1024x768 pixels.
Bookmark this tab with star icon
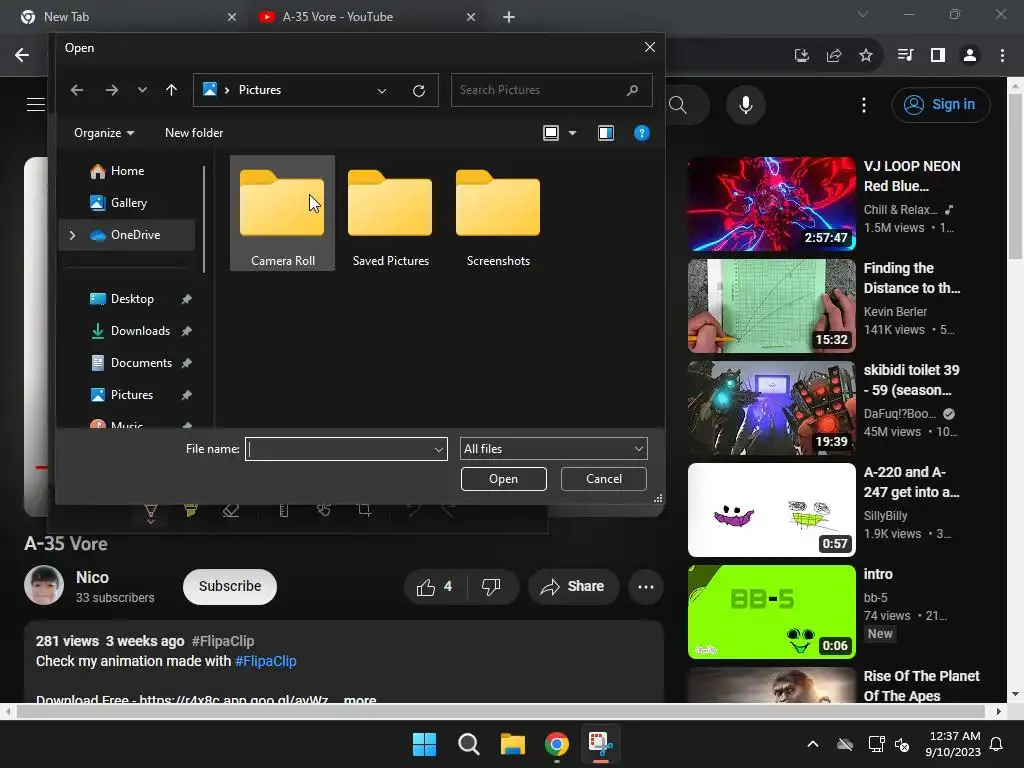[x=866, y=56]
